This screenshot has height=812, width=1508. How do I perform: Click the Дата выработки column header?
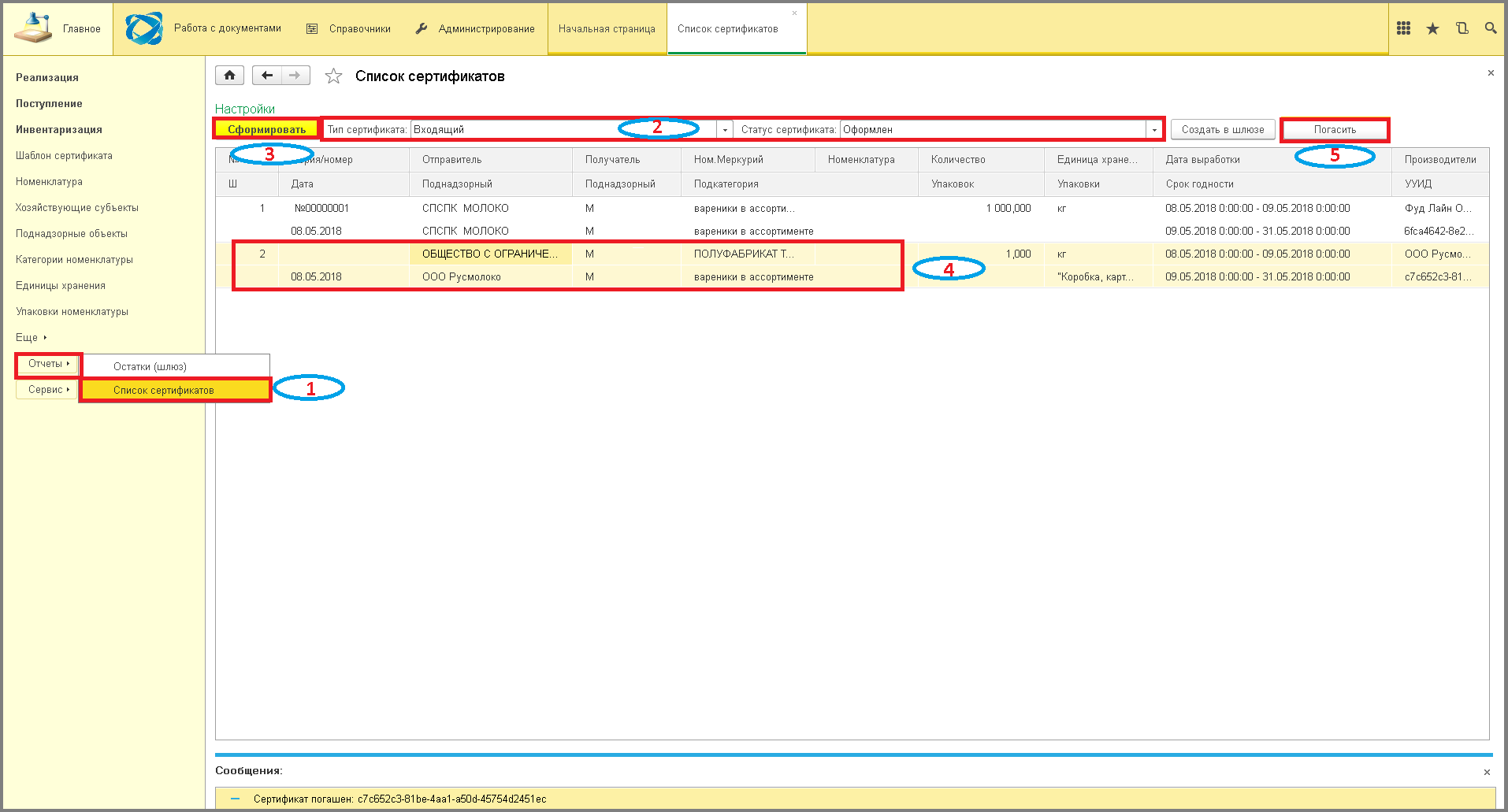coord(1272,159)
